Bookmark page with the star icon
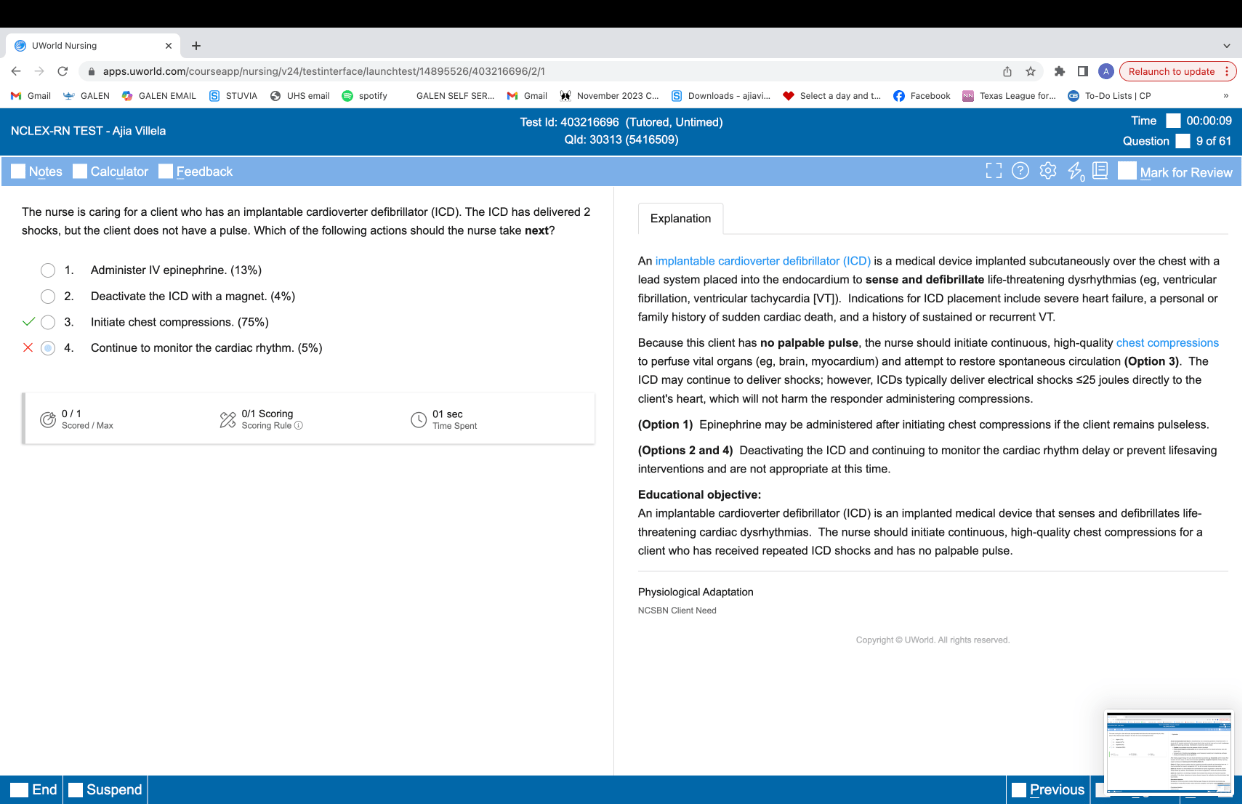 [1030, 72]
